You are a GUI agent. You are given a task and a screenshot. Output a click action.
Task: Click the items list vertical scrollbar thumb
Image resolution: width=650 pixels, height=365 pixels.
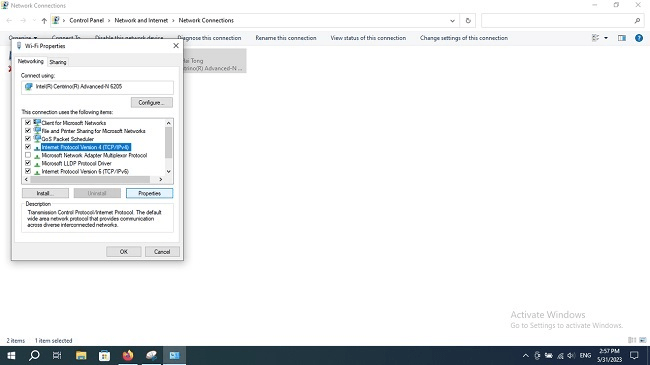coord(168,142)
